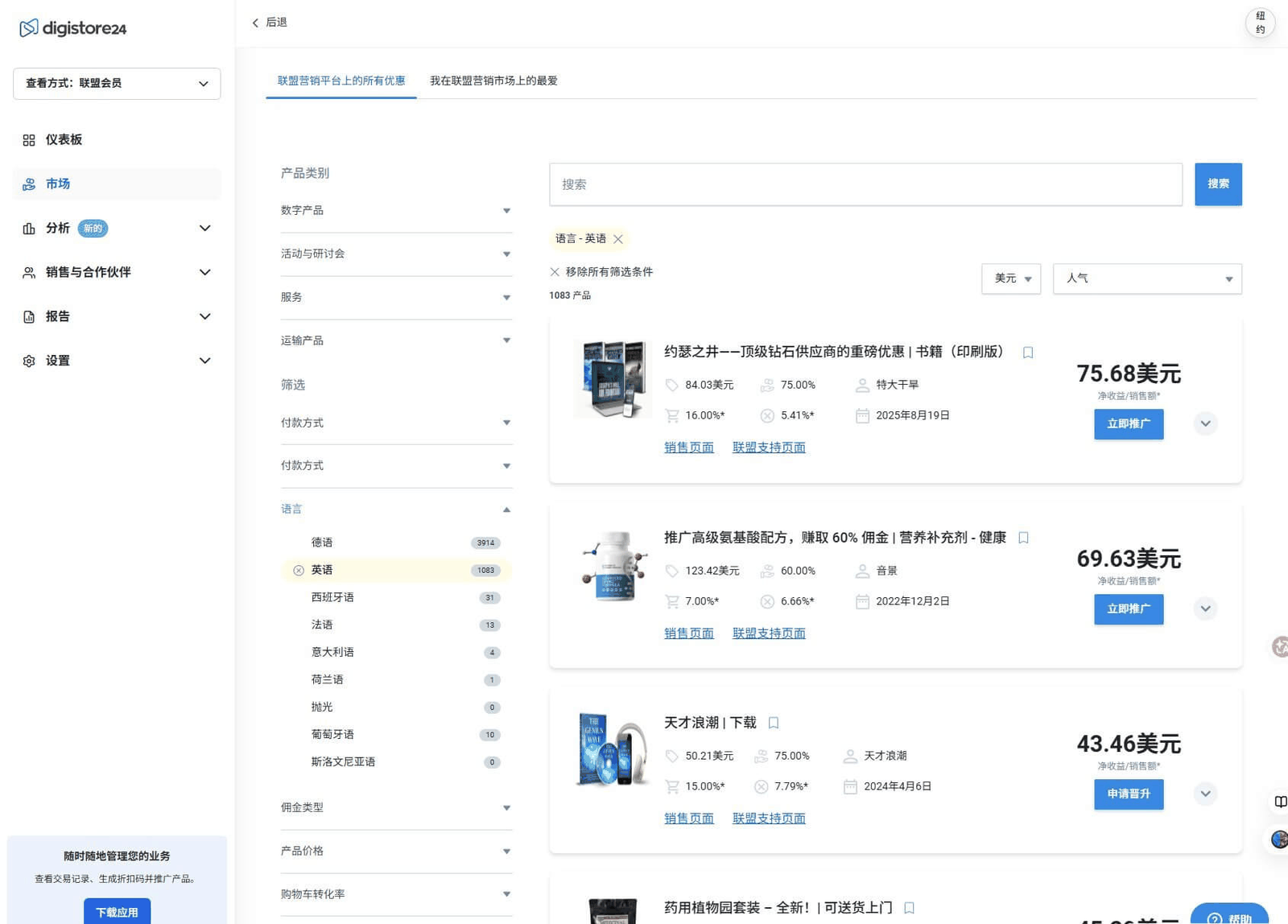Remove the 语言 - 英语 filter chip
Viewport: 1288px width, 924px height.
(x=618, y=239)
